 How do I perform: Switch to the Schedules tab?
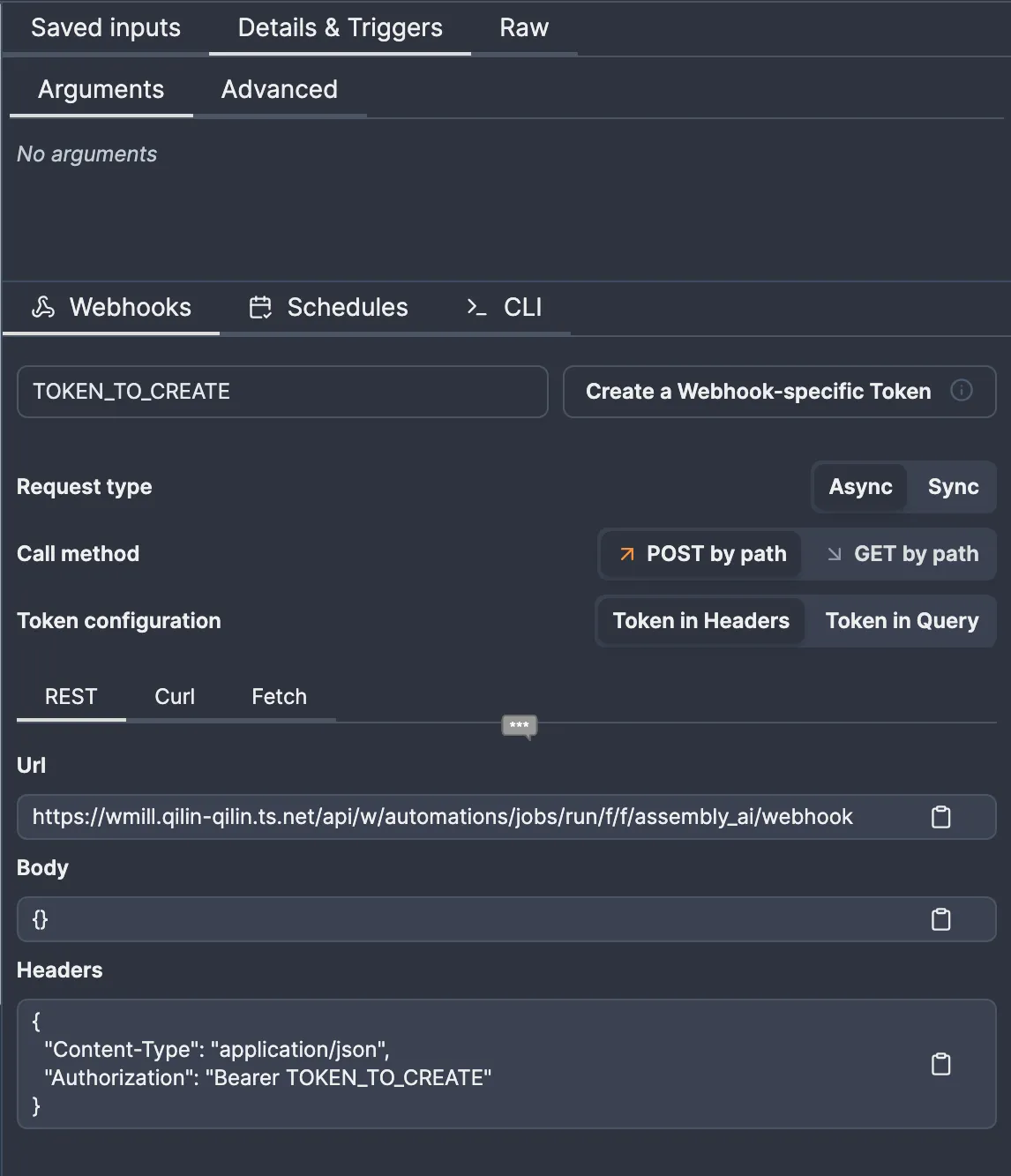[329, 307]
